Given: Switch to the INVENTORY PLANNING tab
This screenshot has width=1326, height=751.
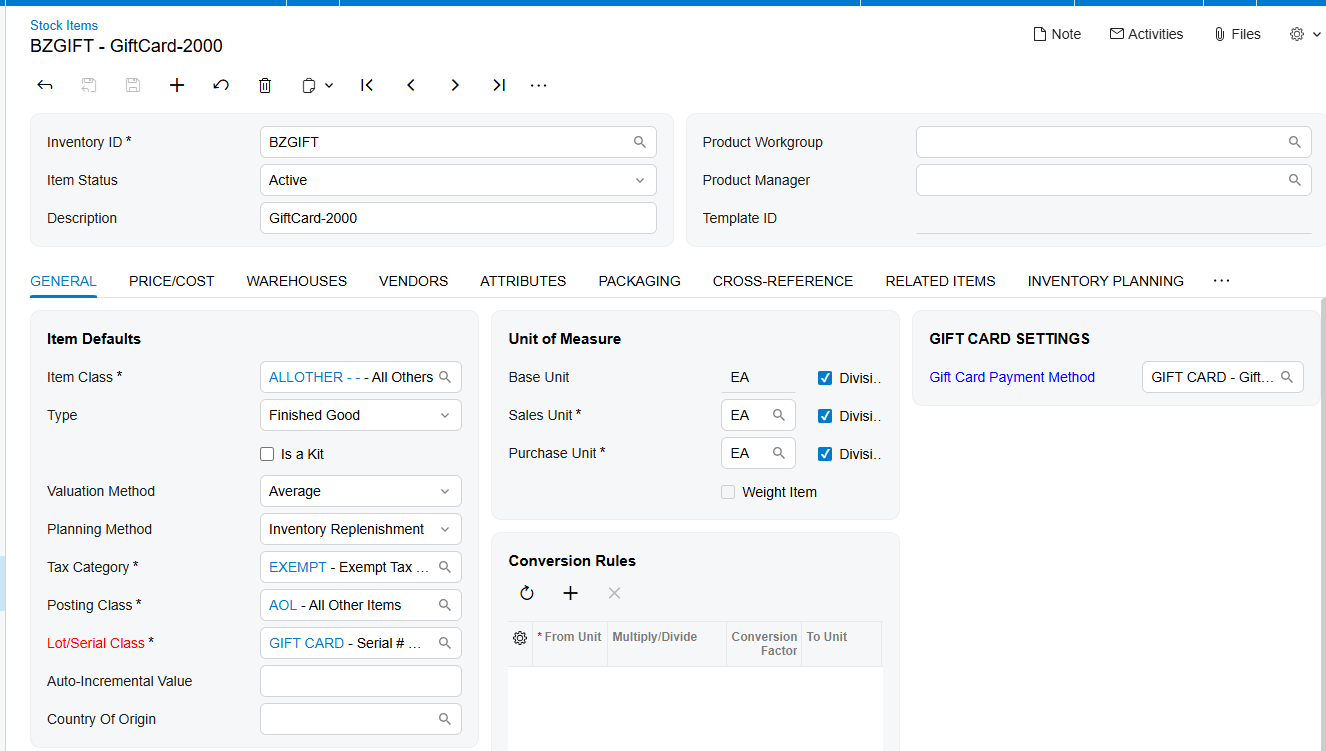Looking at the screenshot, I should [x=1106, y=281].
